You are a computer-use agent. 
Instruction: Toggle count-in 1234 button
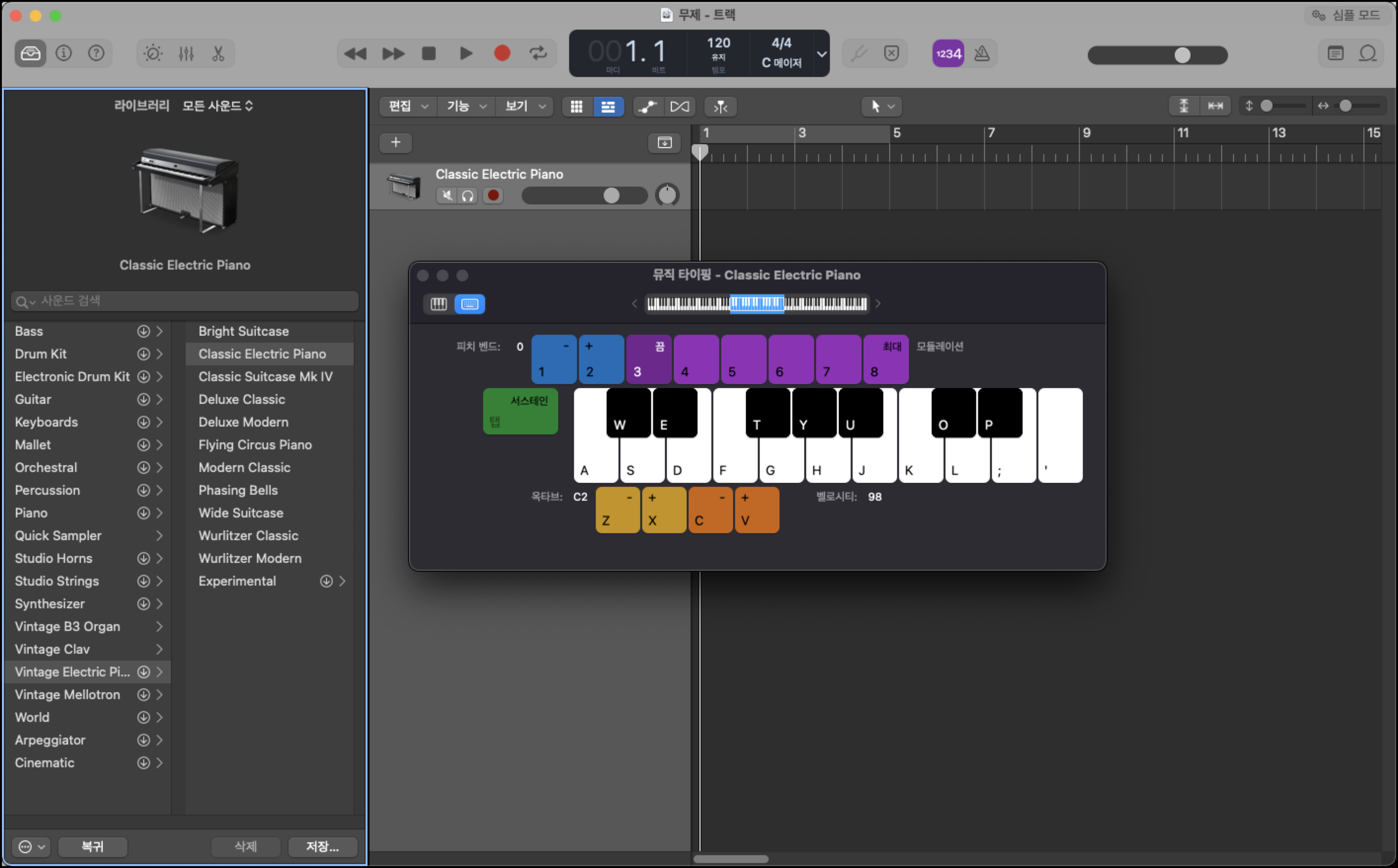coord(947,53)
